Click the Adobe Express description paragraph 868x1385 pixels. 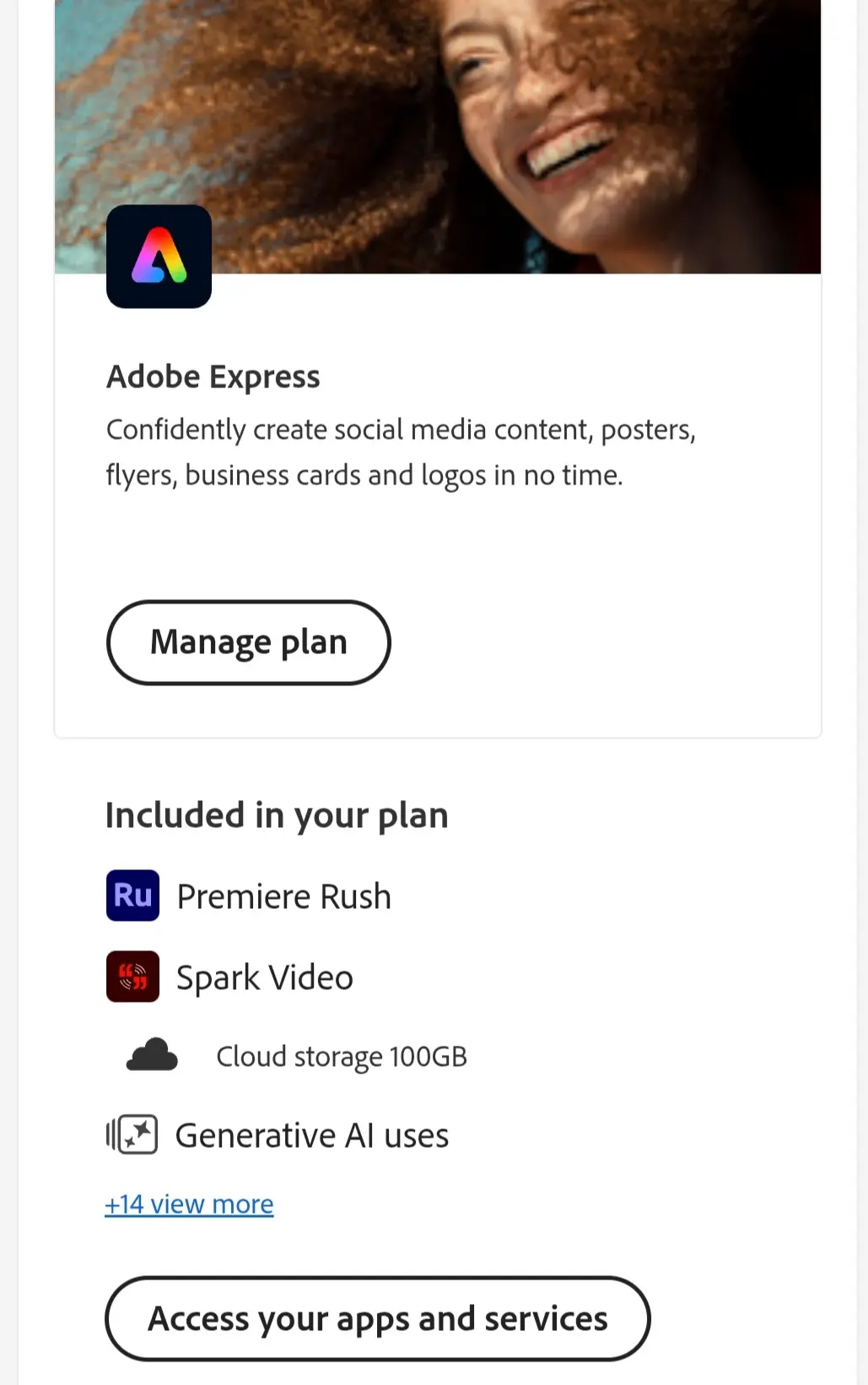(401, 452)
